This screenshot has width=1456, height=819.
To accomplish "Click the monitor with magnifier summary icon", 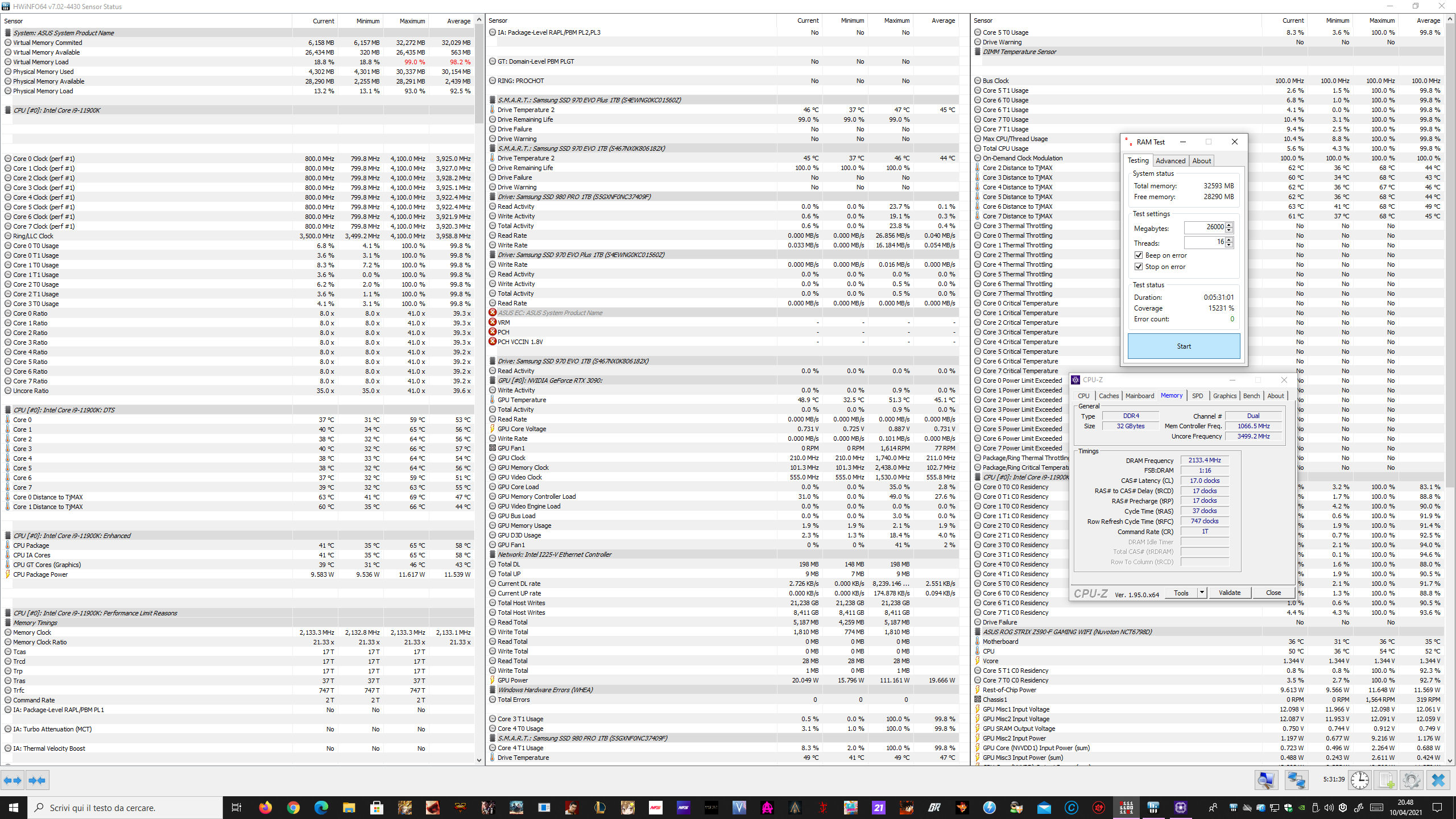I will (x=1266, y=780).
